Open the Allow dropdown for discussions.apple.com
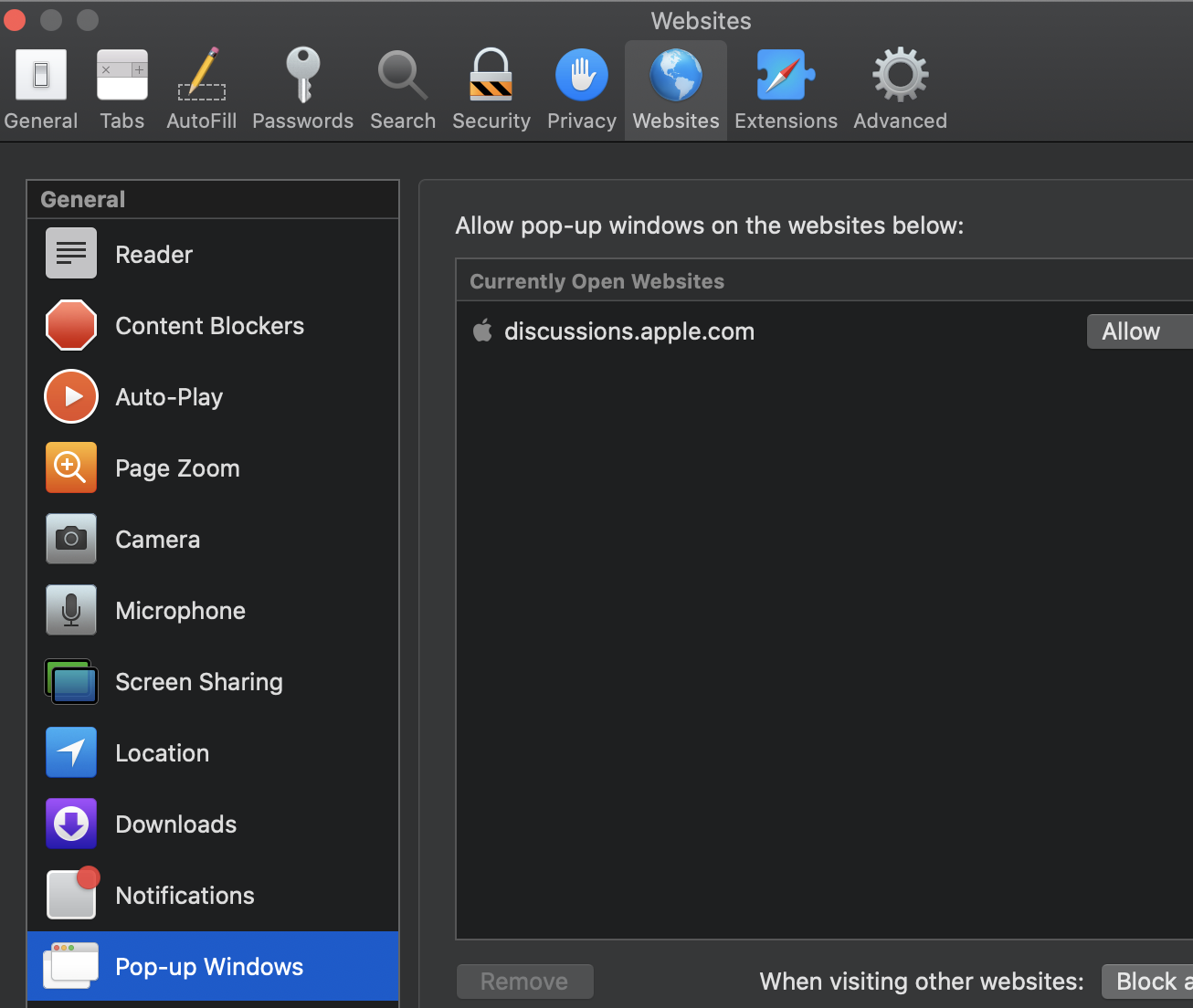This screenshot has height=1008, width=1193. pos(1140,331)
